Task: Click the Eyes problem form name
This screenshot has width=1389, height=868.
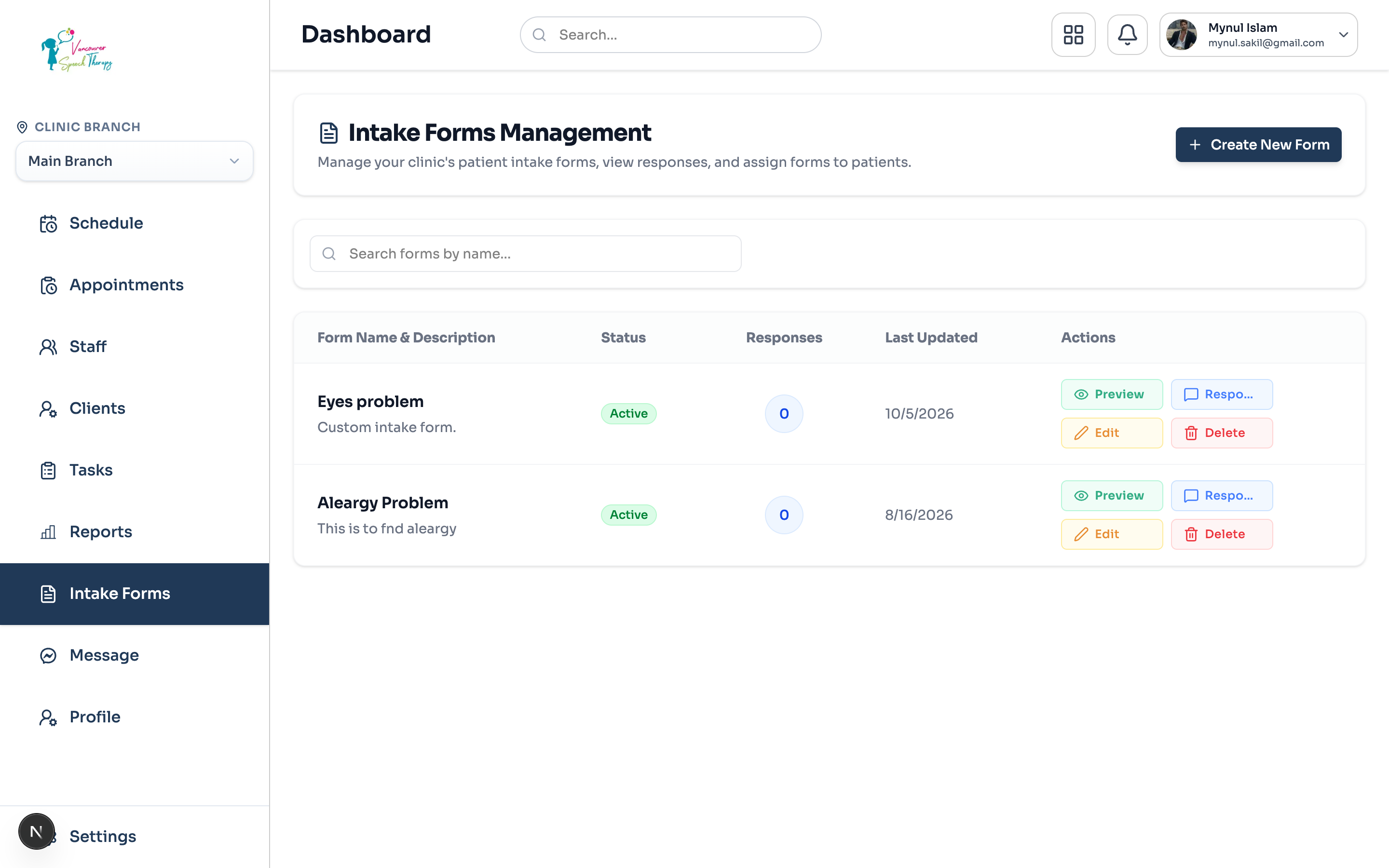Action: coord(370,401)
